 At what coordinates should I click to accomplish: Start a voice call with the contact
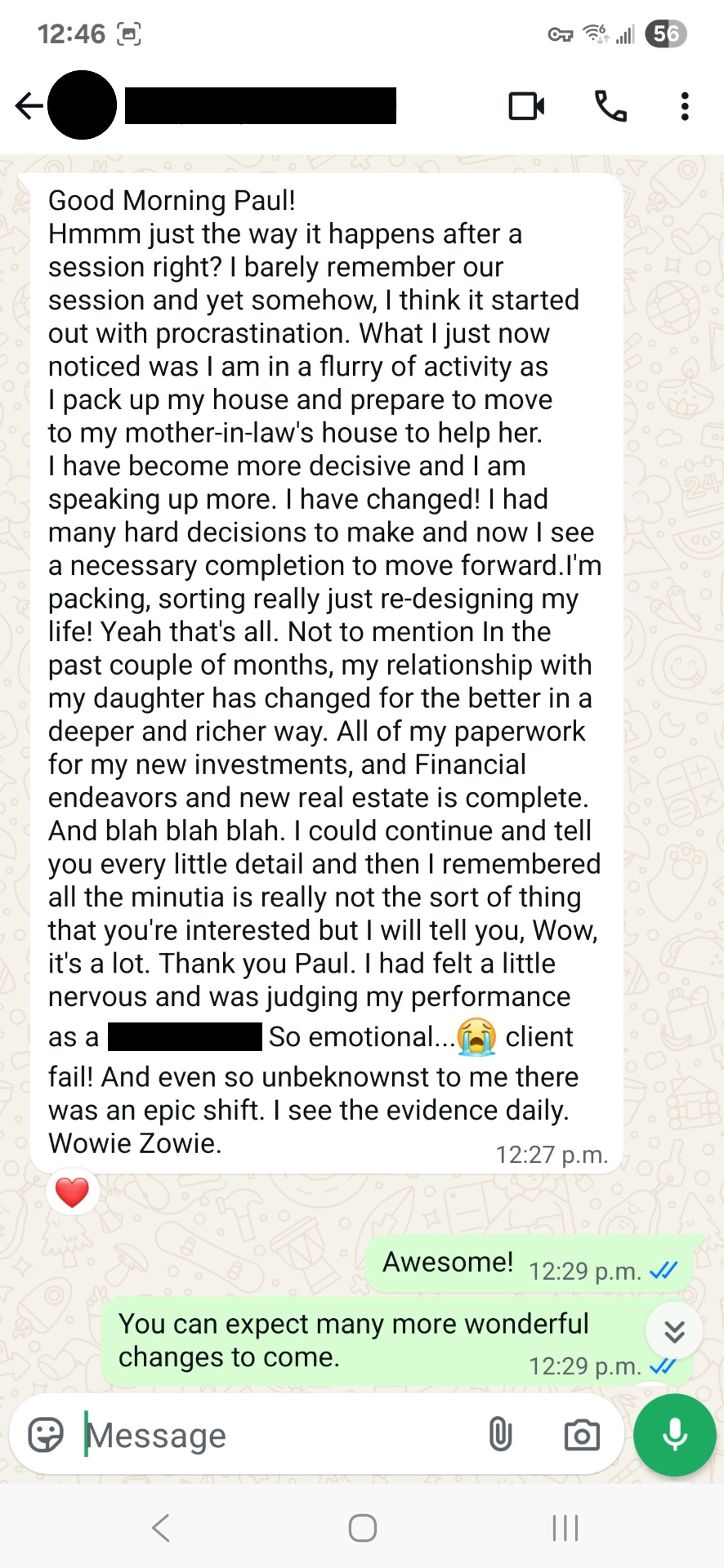[610, 106]
